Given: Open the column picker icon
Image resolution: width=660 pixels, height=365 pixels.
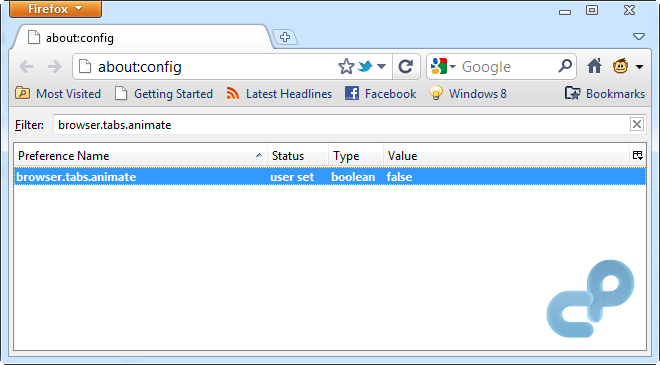Looking at the screenshot, I should 638,156.
